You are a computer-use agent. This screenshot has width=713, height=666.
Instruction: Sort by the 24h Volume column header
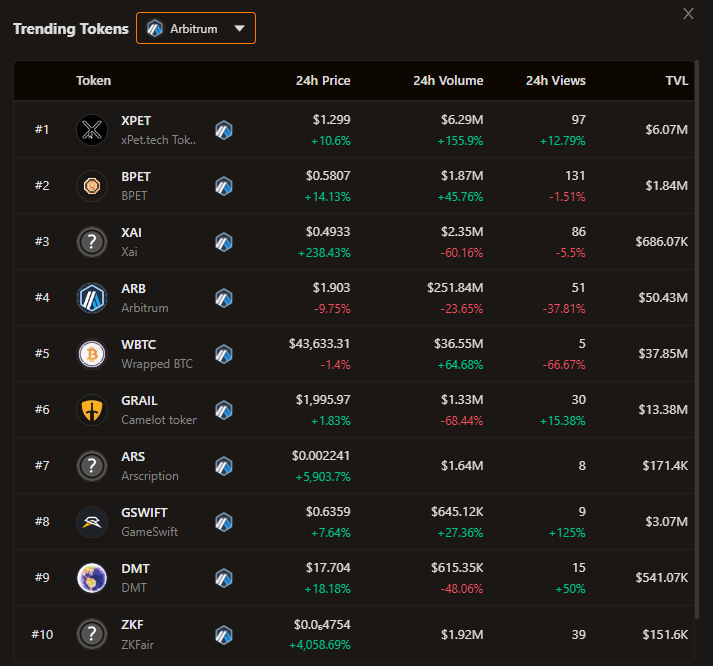click(448, 80)
